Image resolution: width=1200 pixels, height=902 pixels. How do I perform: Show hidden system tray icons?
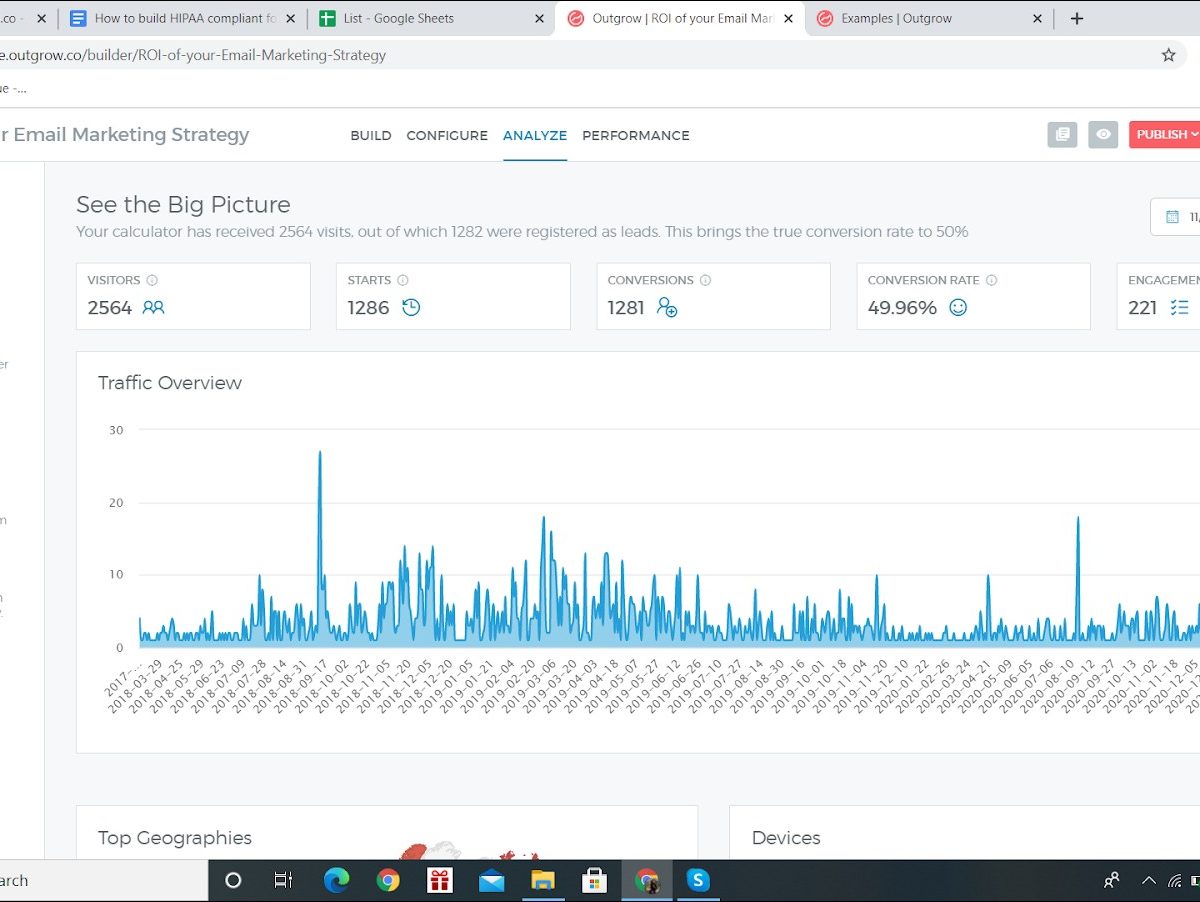(x=1149, y=880)
